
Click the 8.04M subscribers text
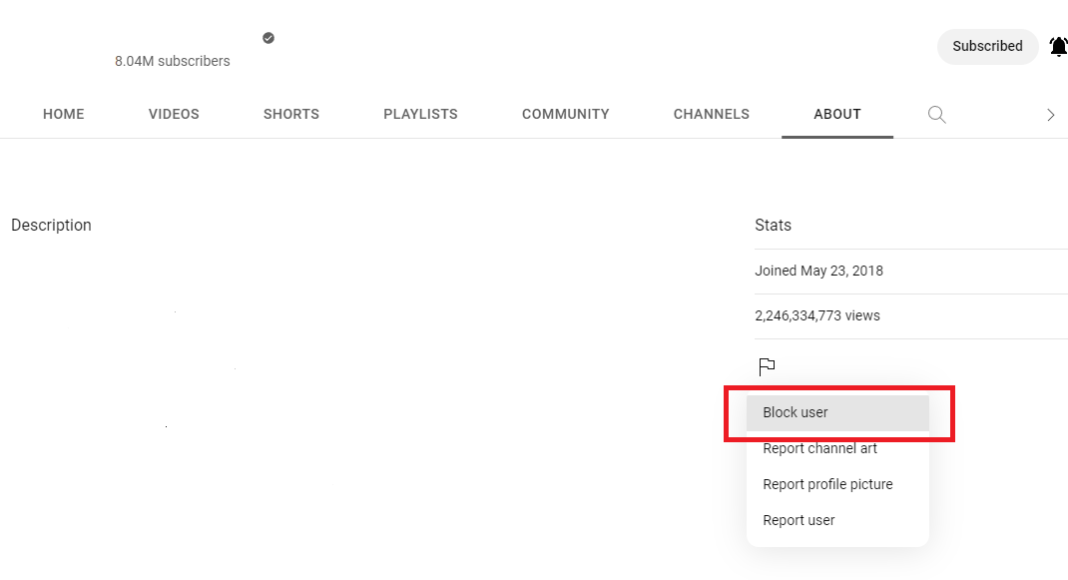(x=171, y=61)
